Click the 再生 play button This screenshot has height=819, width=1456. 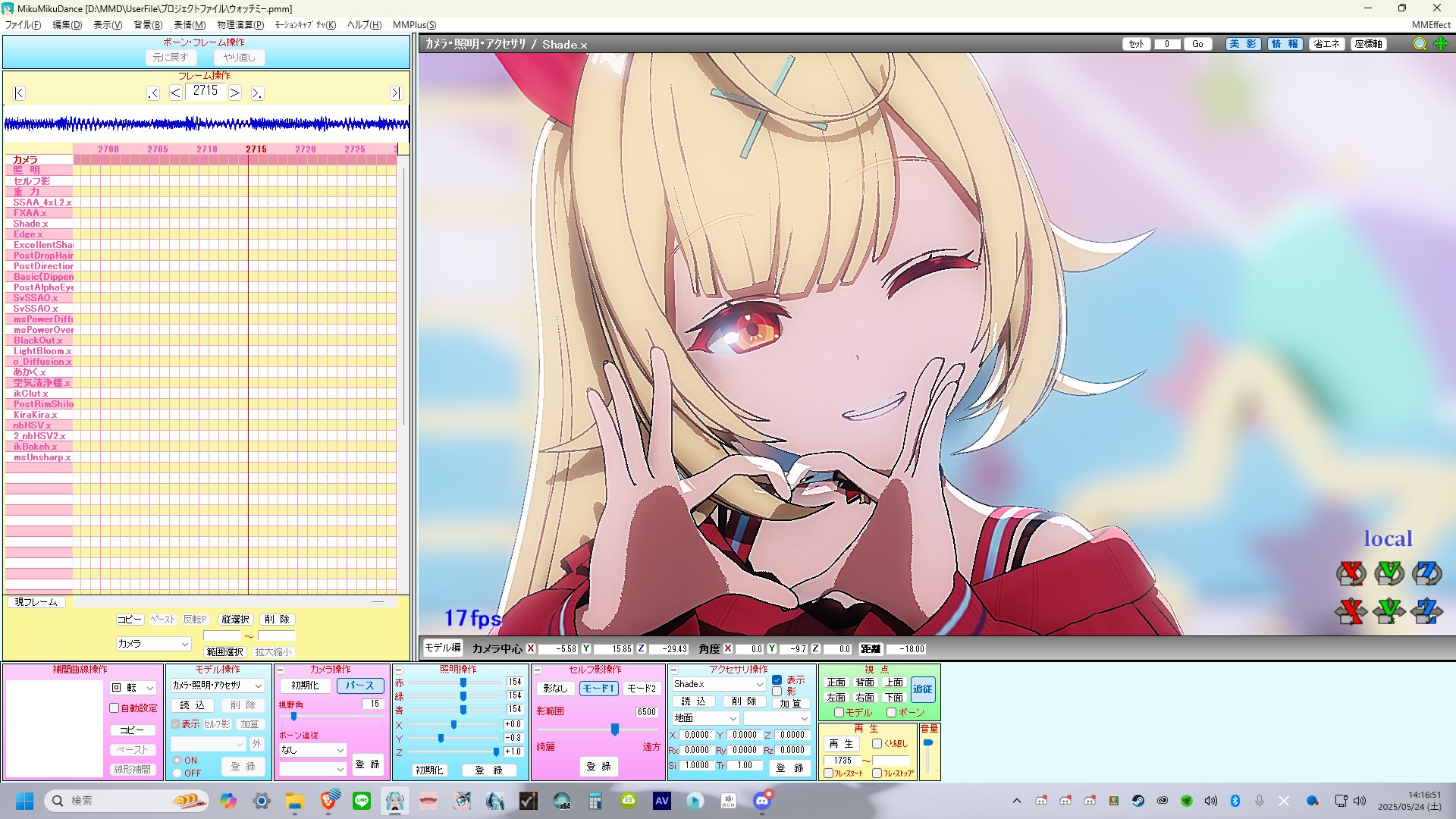coord(841,744)
